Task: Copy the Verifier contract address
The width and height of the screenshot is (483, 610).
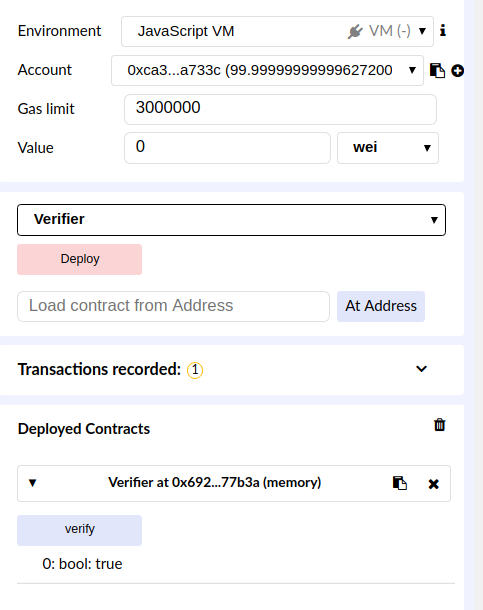Action: pos(399,483)
